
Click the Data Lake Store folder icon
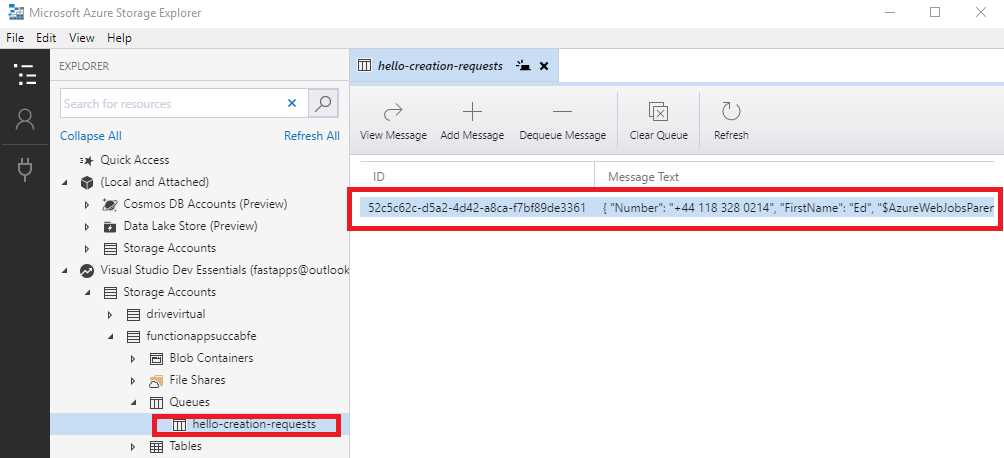pyautogui.click(x=109, y=227)
